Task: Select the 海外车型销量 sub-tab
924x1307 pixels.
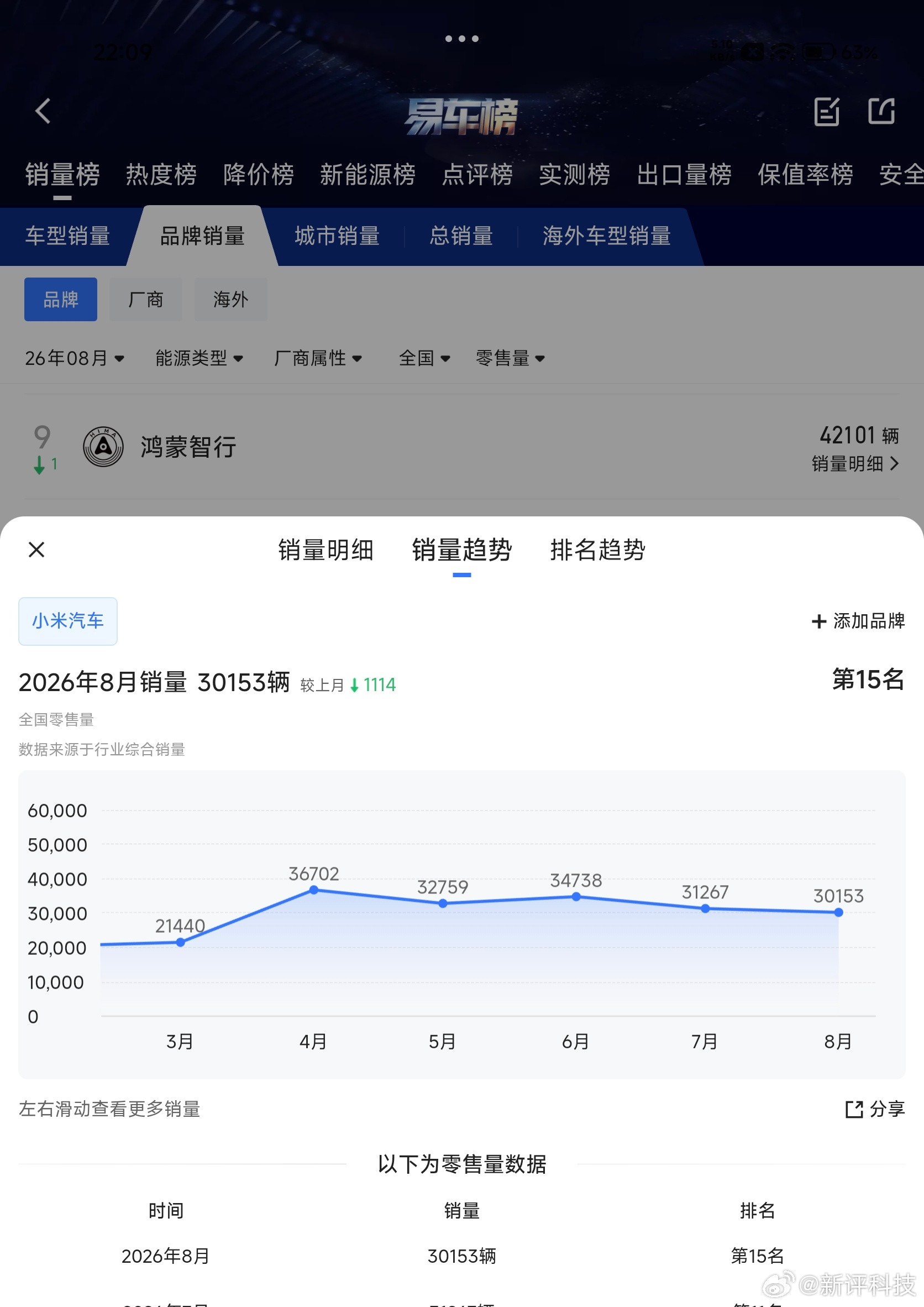Action: (x=607, y=236)
